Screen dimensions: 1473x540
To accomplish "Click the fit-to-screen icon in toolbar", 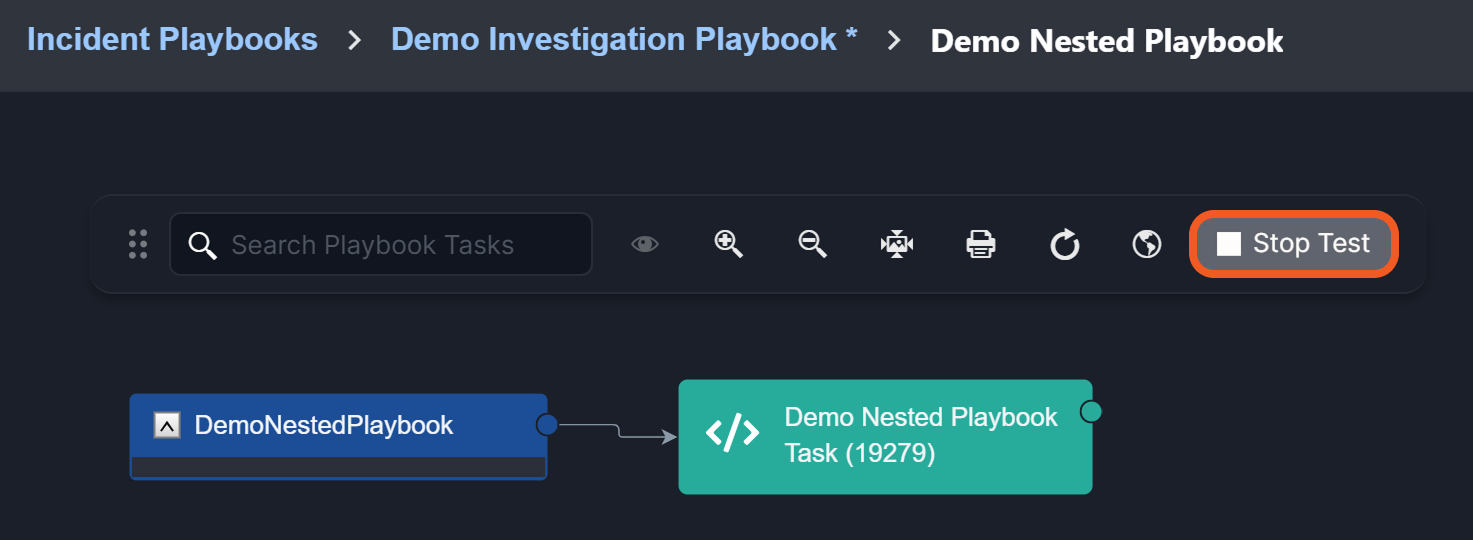I will coord(897,244).
